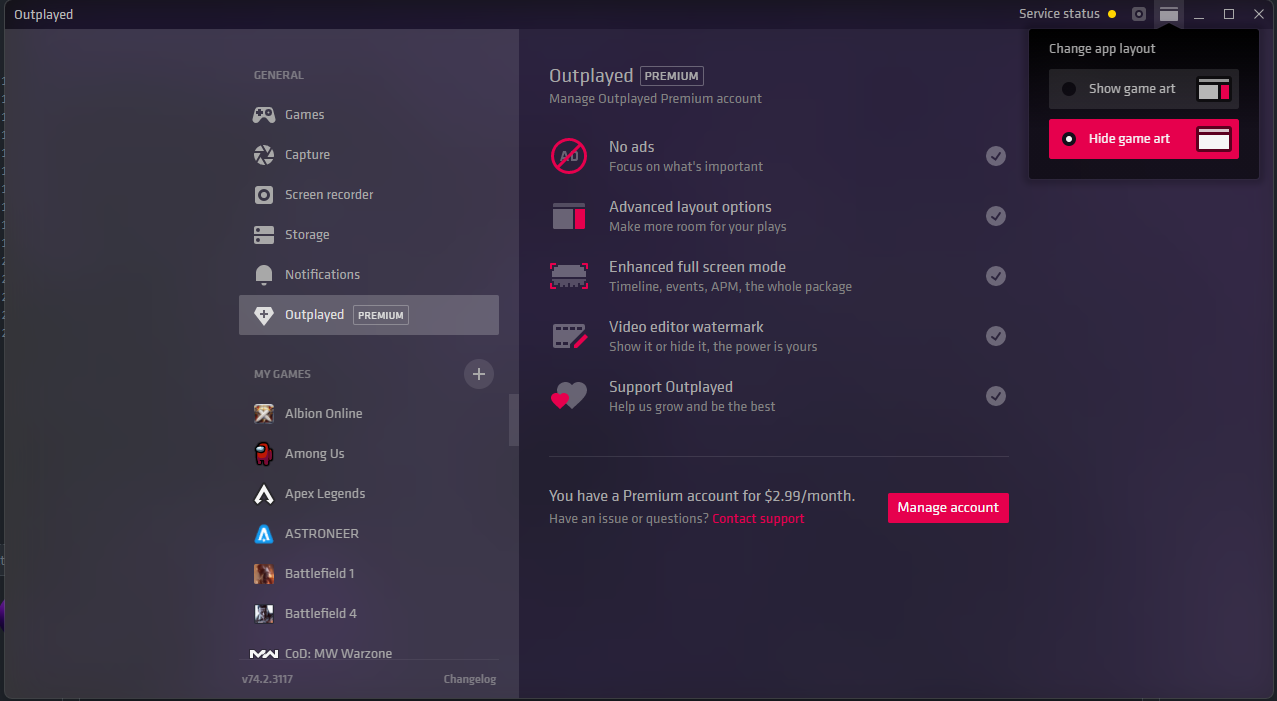Open the Games settings section
Viewport: 1277px width, 701px height.
pyautogui.click(x=369, y=115)
